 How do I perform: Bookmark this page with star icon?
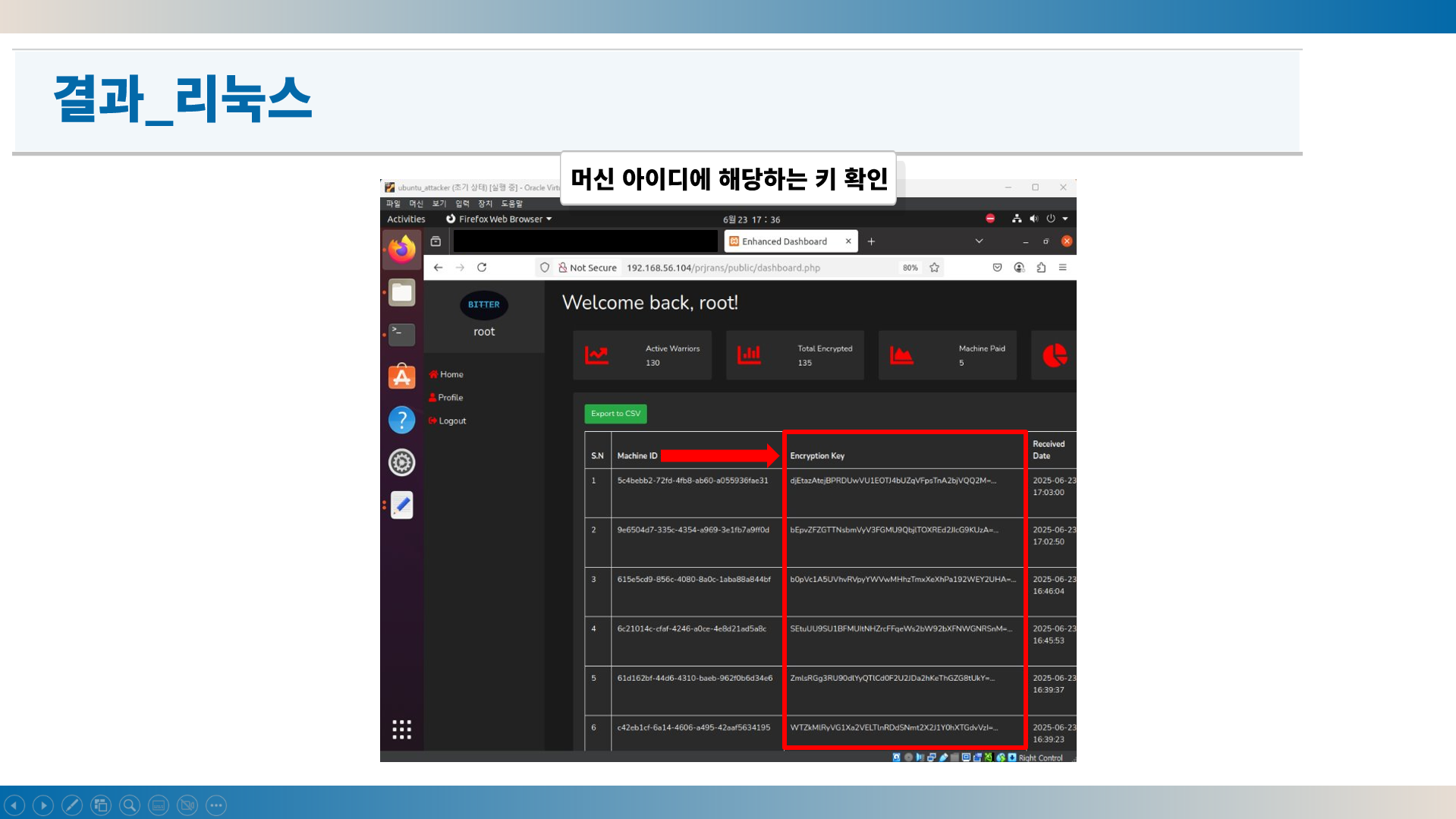click(935, 268)
